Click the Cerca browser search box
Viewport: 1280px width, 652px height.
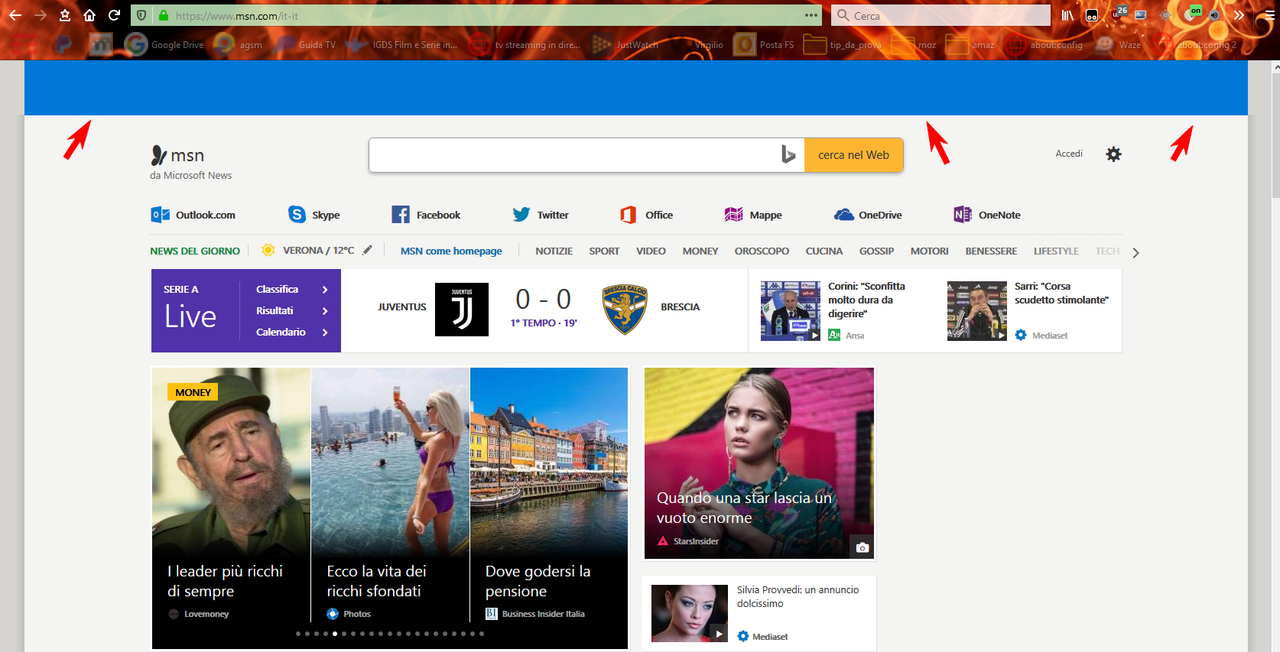click(x=941, y=15)
